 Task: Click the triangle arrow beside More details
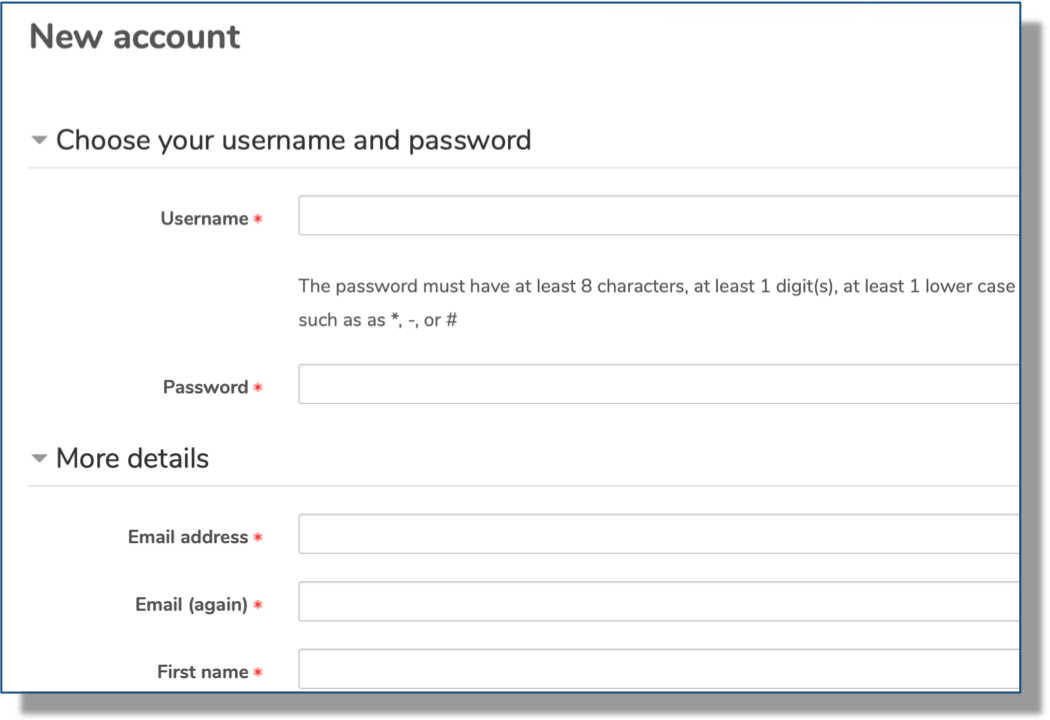coord(40,459)
